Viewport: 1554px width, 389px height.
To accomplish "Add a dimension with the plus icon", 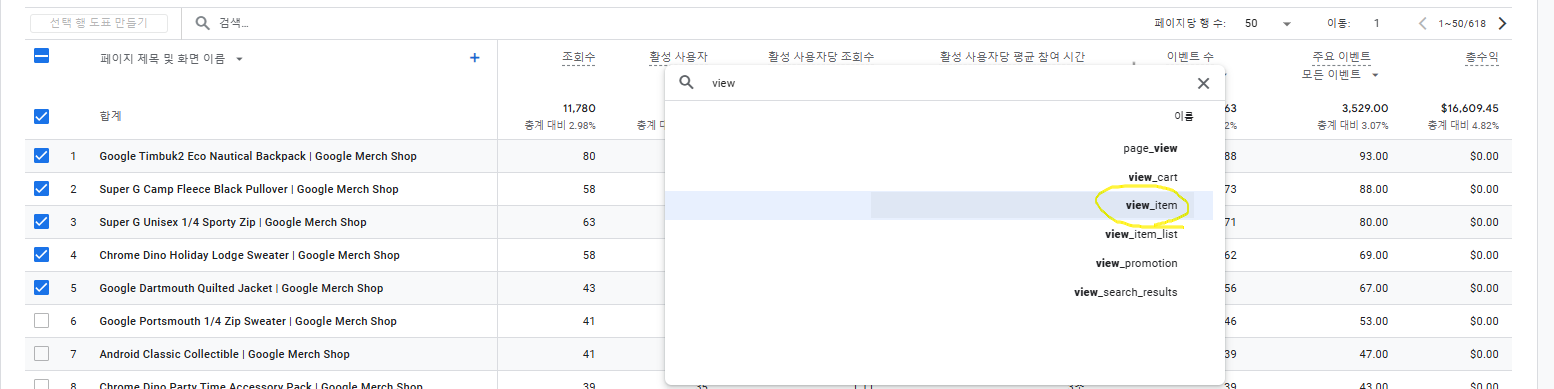I will (475, 58).
